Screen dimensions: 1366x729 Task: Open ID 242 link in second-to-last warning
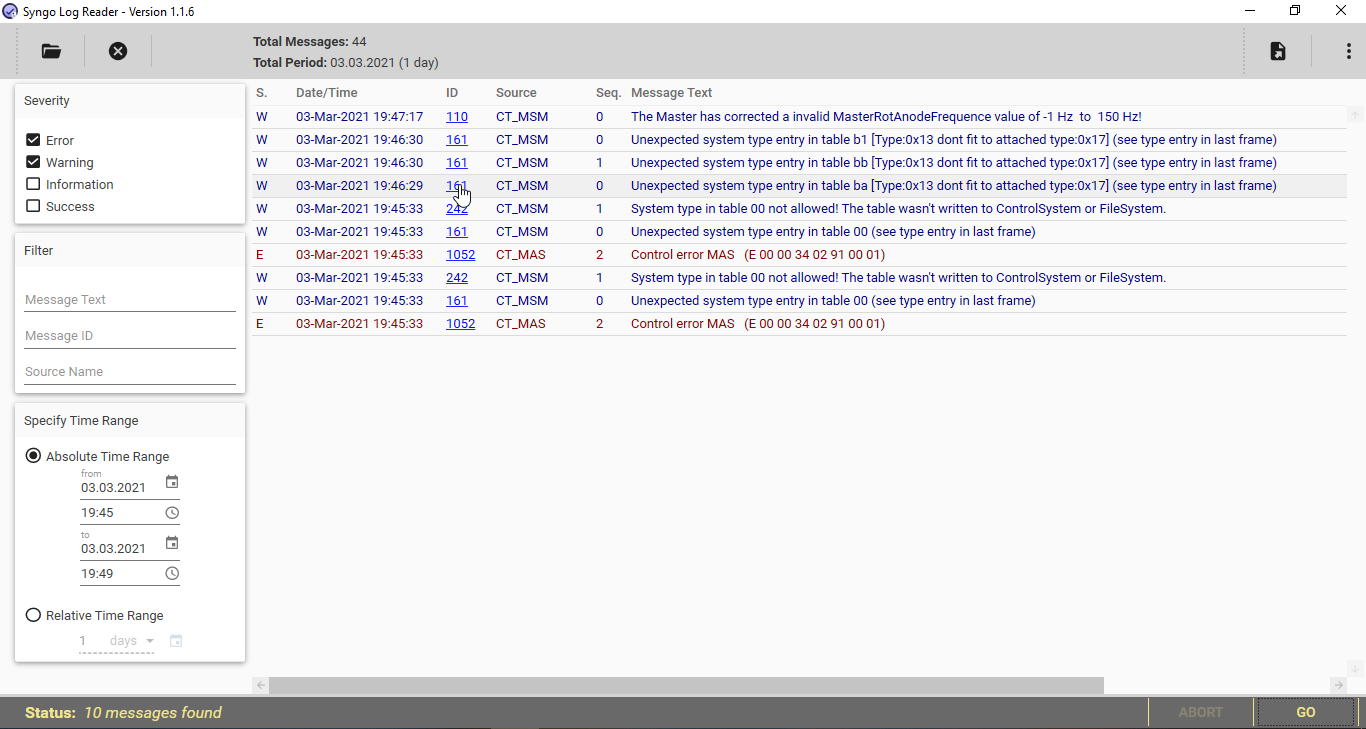point(457,278)
